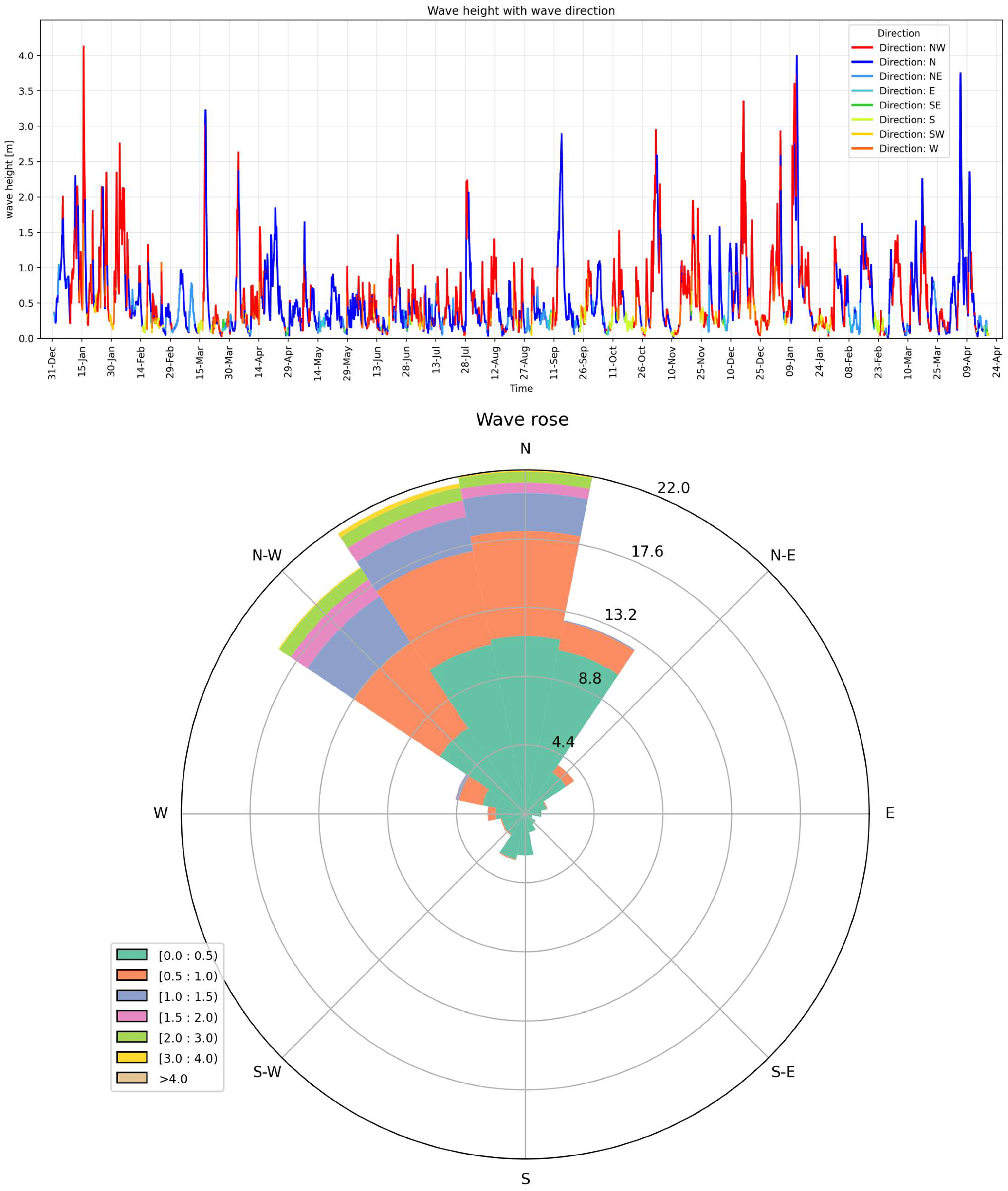Viewport: 1008px width, 1191px height.
Task: Click the pink [1.5 : 2.0) legend swatch
Action: [x=132, y=1016]
